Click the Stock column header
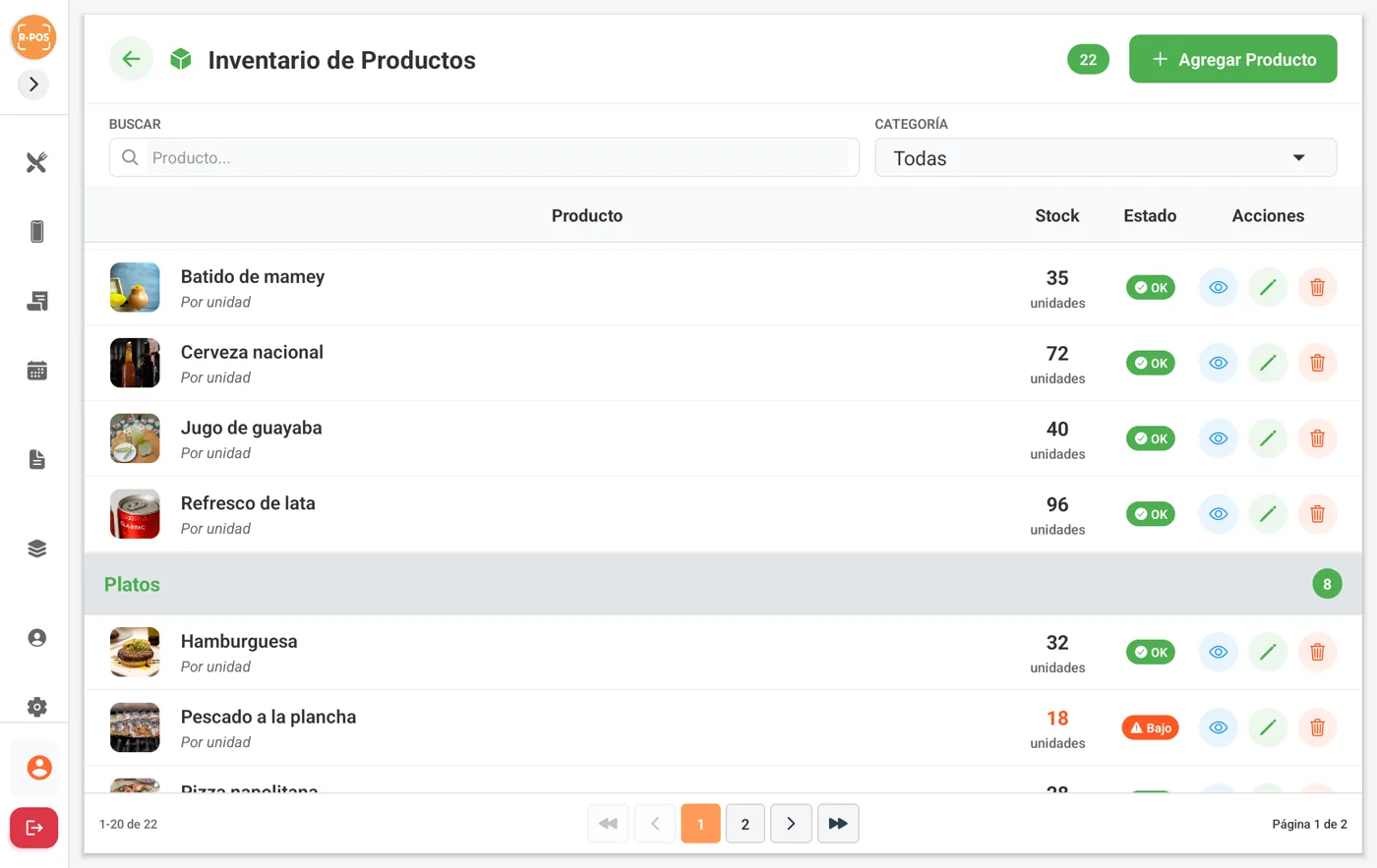1377x868 pixels. (1057, 215)
